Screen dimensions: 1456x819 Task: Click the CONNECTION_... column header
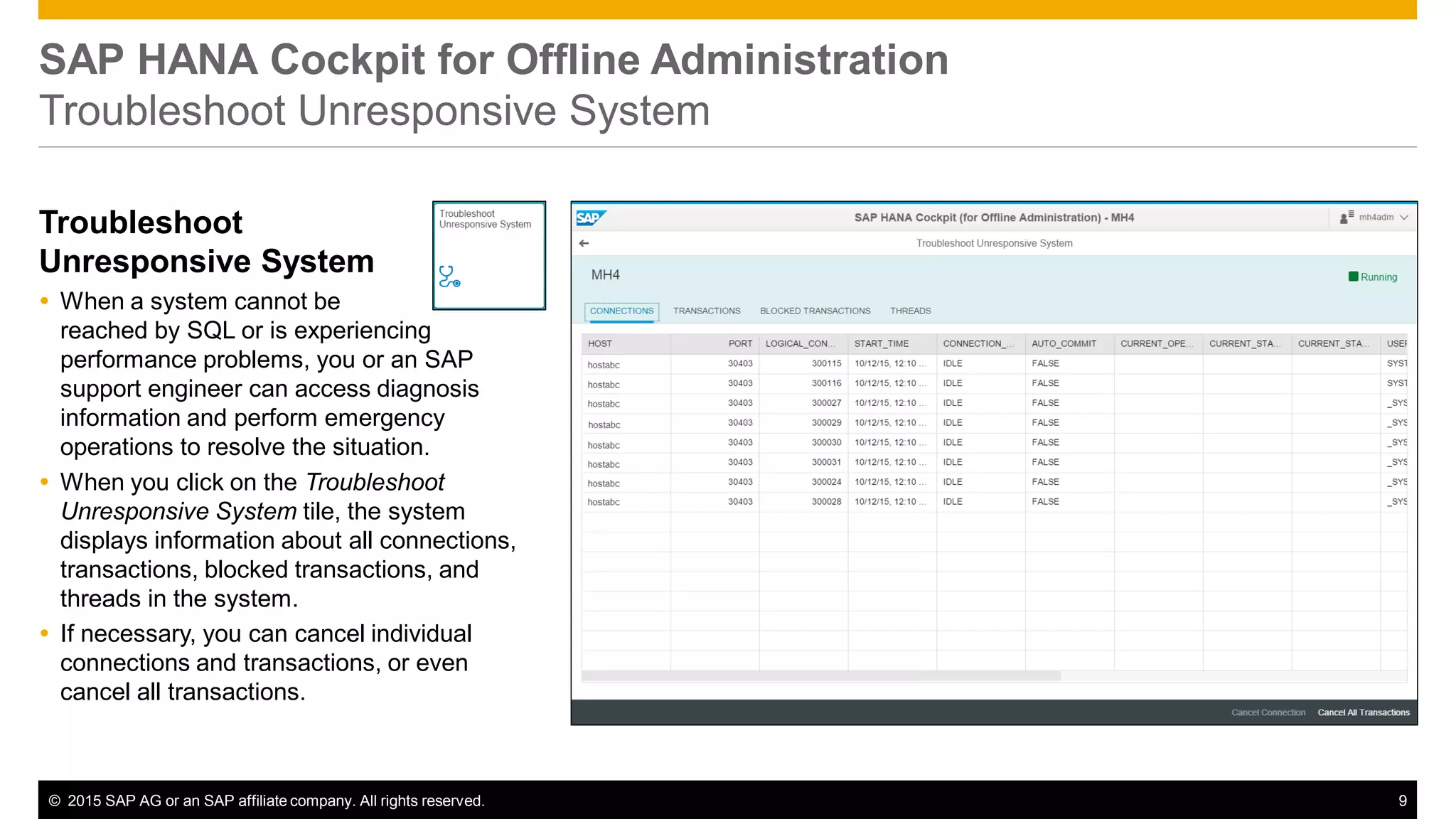pos(981,343)
